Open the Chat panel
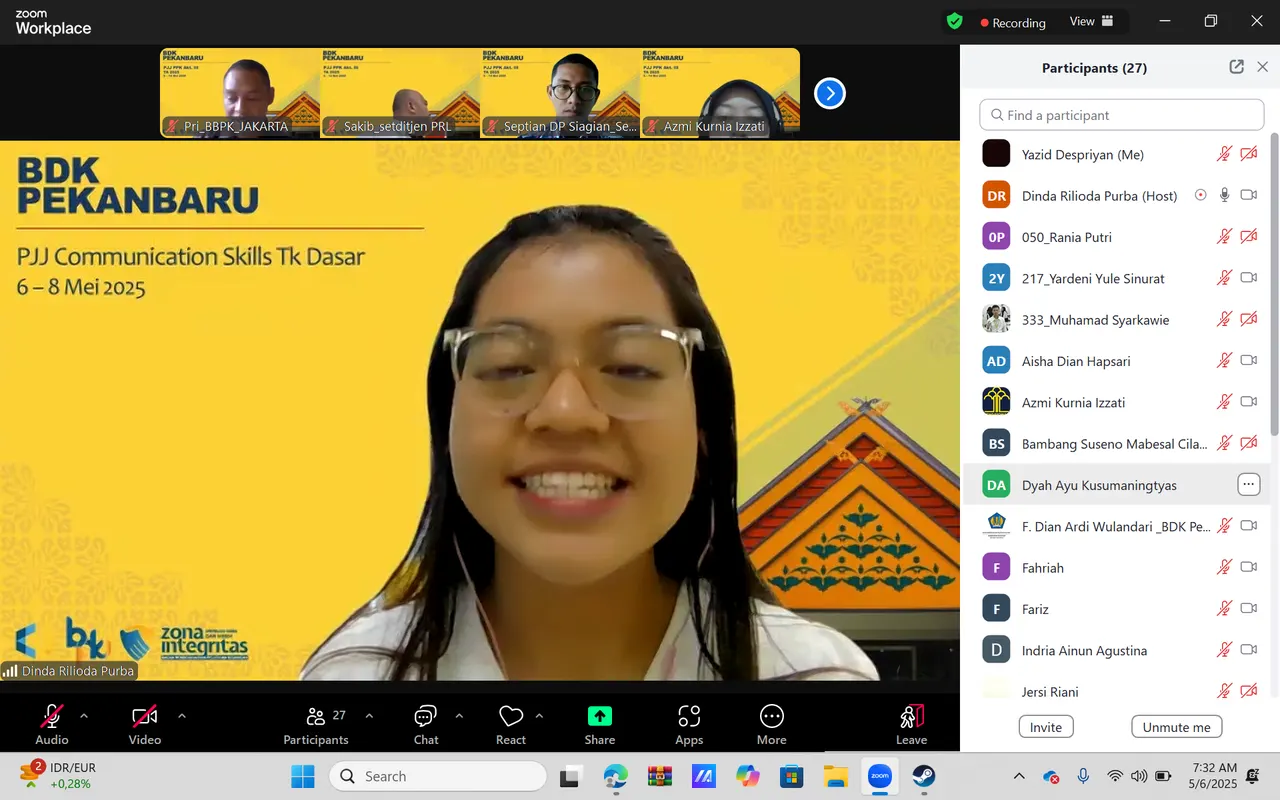 point(426,716)
